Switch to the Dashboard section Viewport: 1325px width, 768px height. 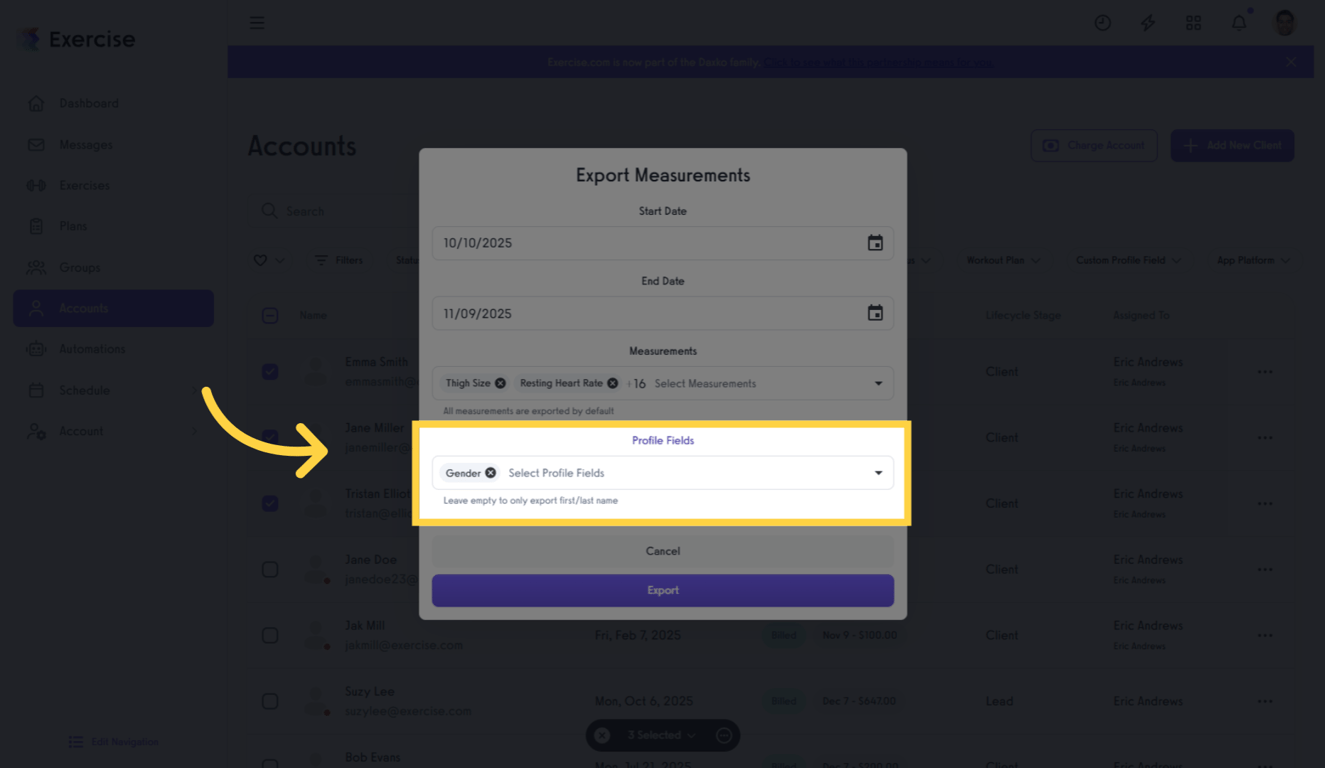[86, 102]
